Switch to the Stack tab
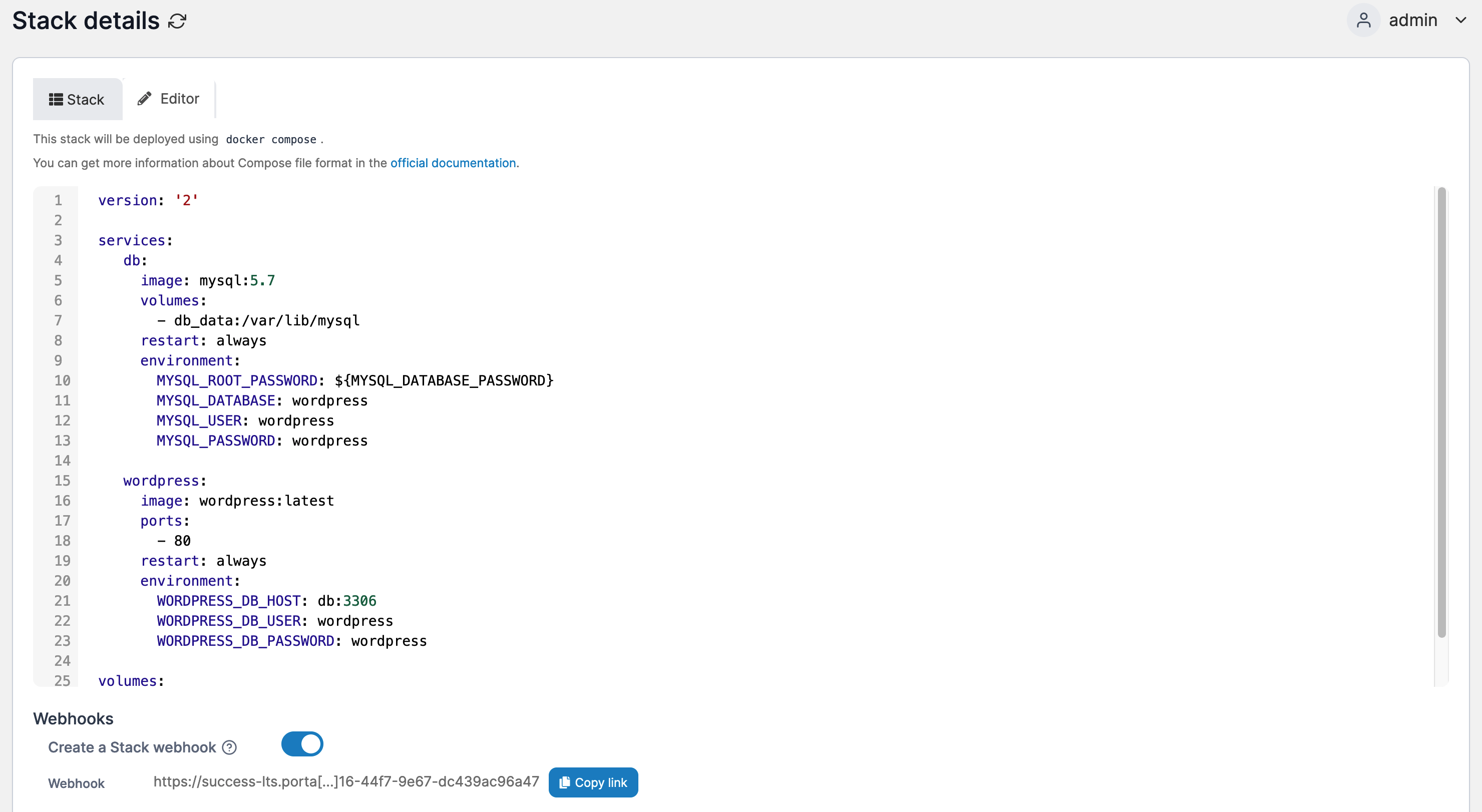This screenshot has height=812, width=1482. [x=77, y=100]
